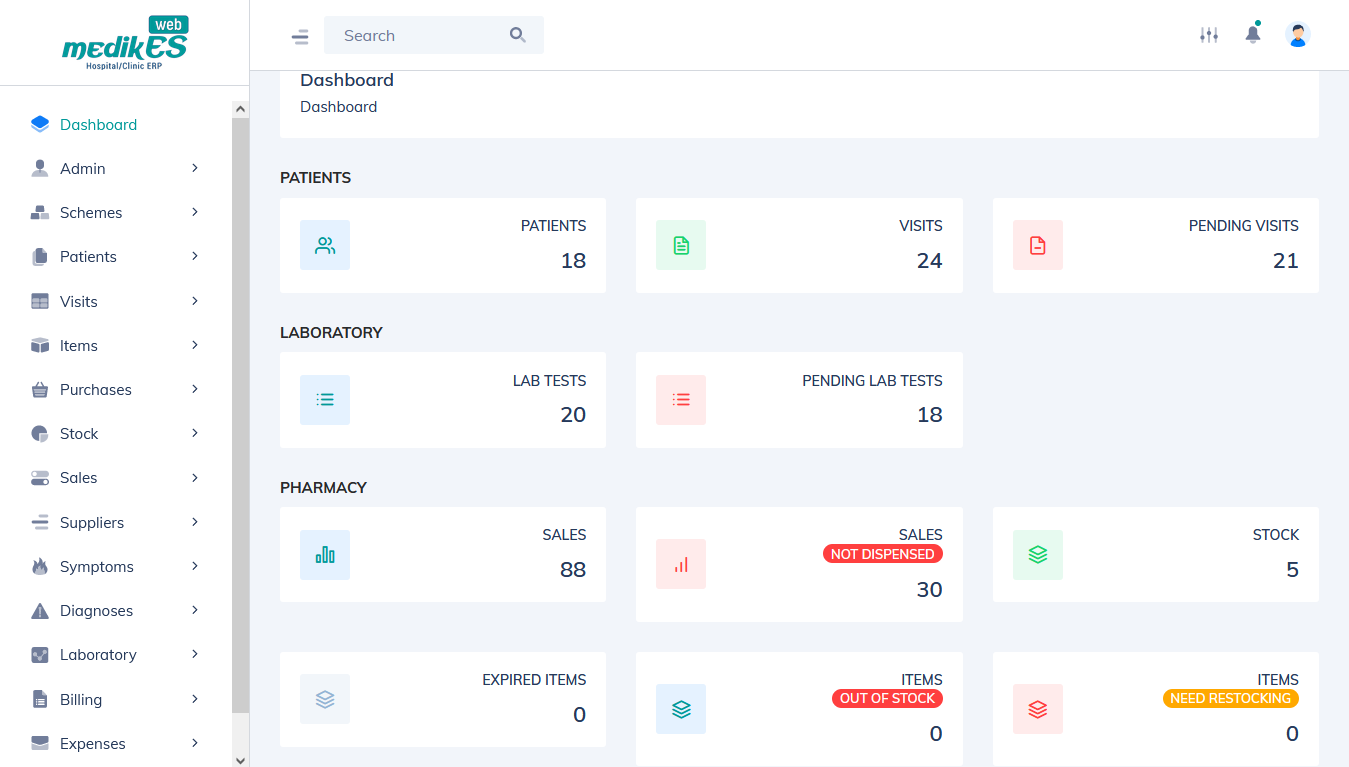Viewport: 1349px width, 767px height.
Task: Click the user avatar profile icon
Action: [x=1297, y=35]
